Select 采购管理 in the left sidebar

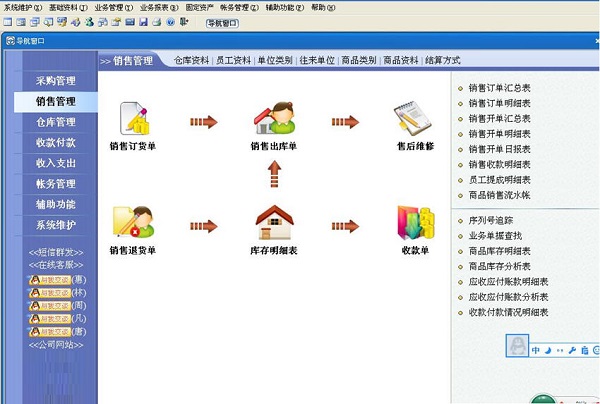[x=55, y=81]
